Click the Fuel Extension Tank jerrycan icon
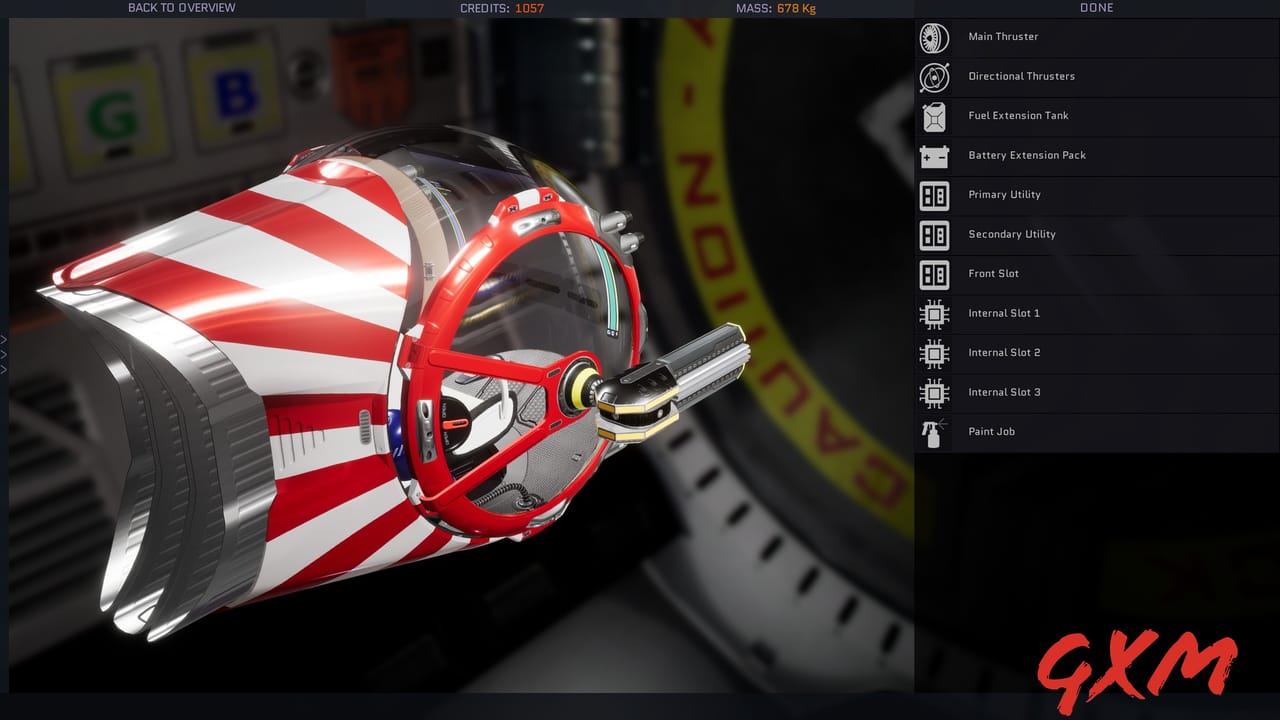This screenshot has width=1280, height=720. point(934,116)
